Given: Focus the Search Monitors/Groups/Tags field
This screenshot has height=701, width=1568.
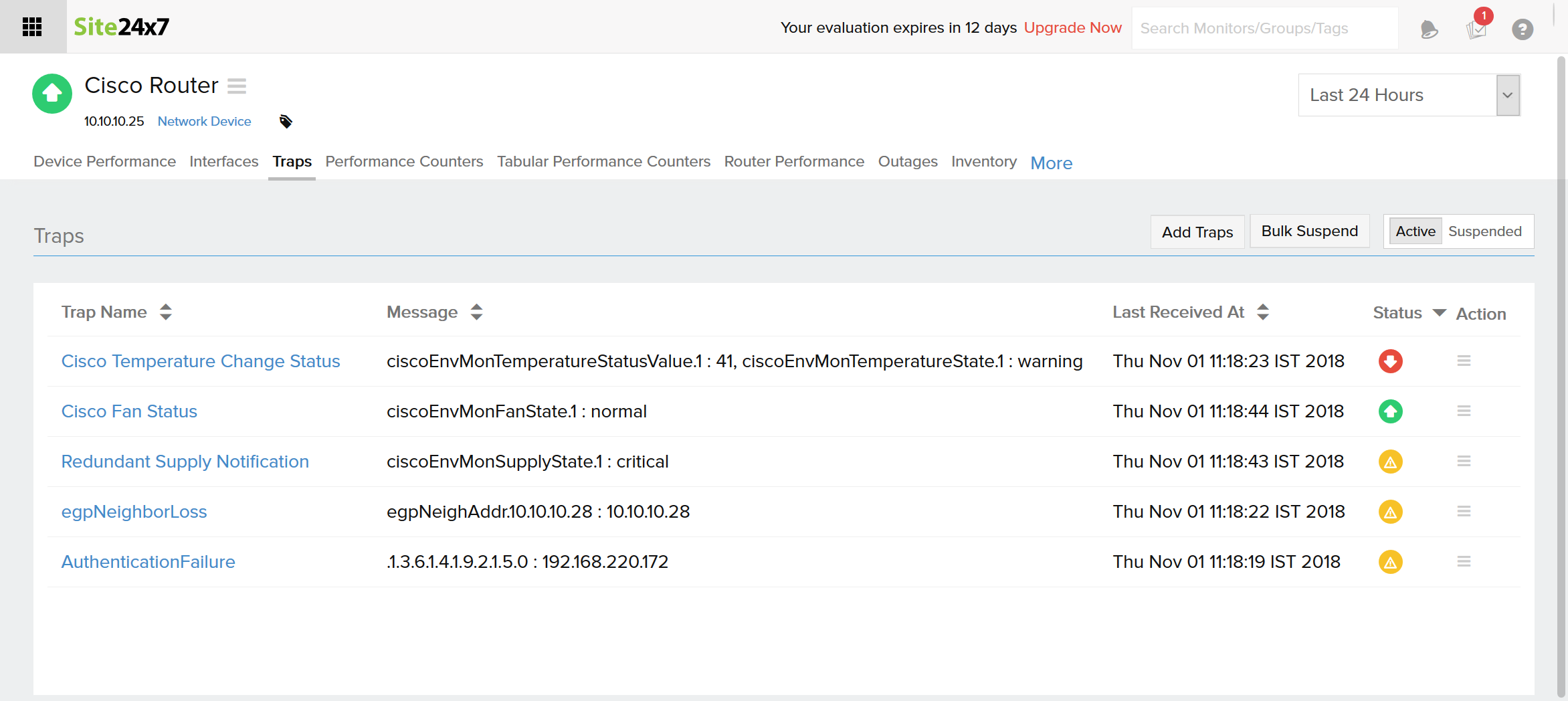Looking at the screenshot, I should (x=1264, y=28).
